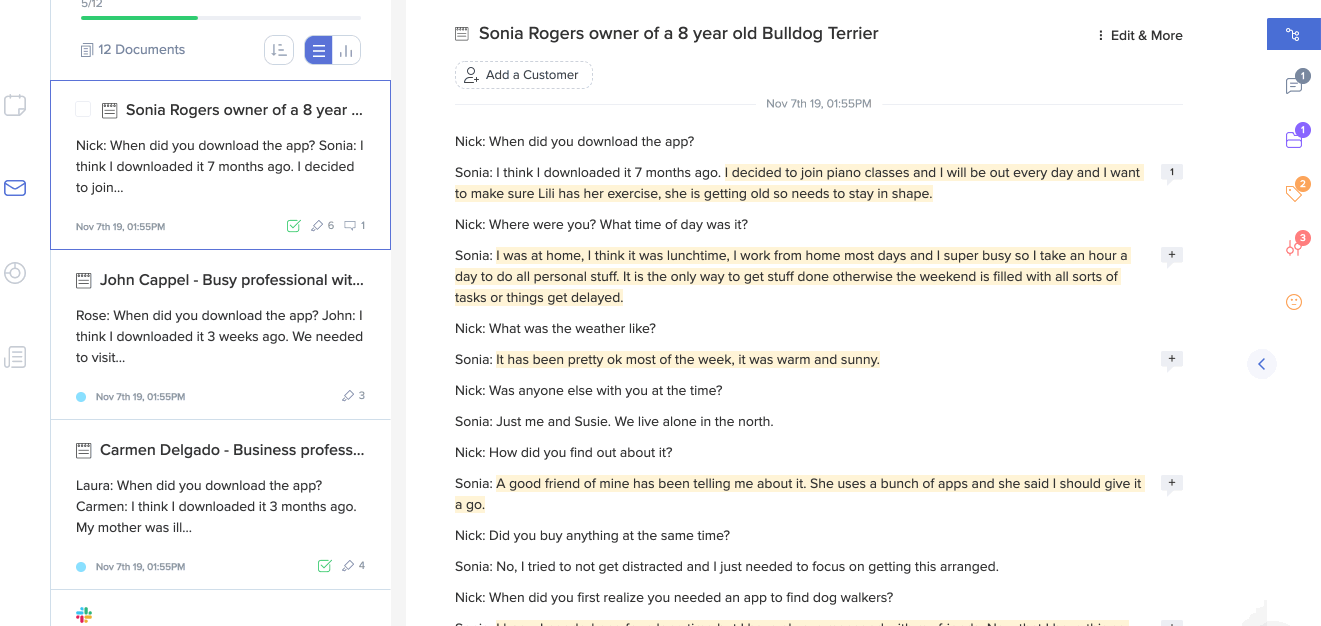The image size is (1321, 626).
Task: Click the Nov 7th 19, 01:55PM header timestamp
Action: [x=818, y=104]
